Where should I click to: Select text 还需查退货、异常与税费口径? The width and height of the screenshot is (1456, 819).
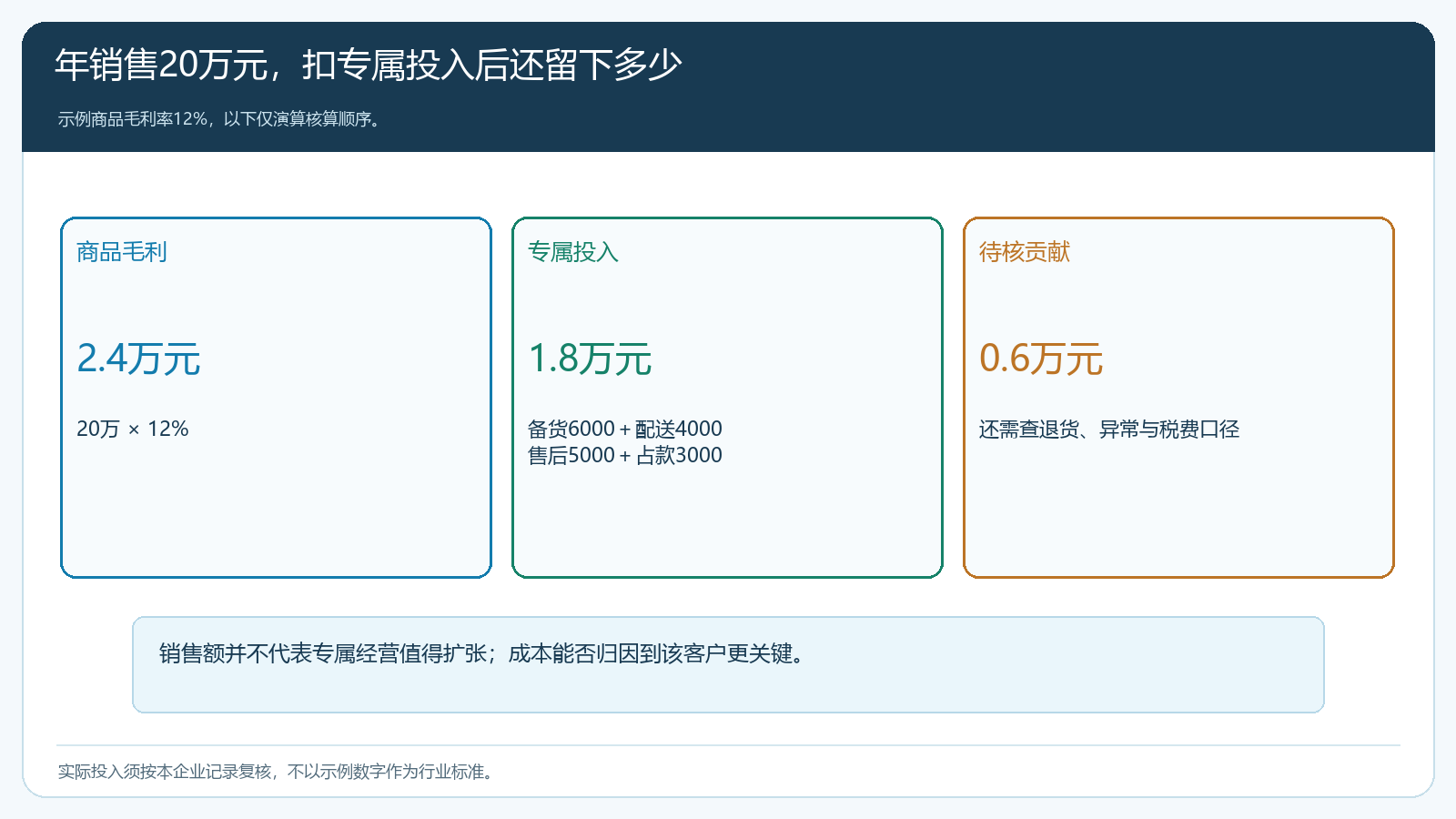click(x=1109, y=430)
